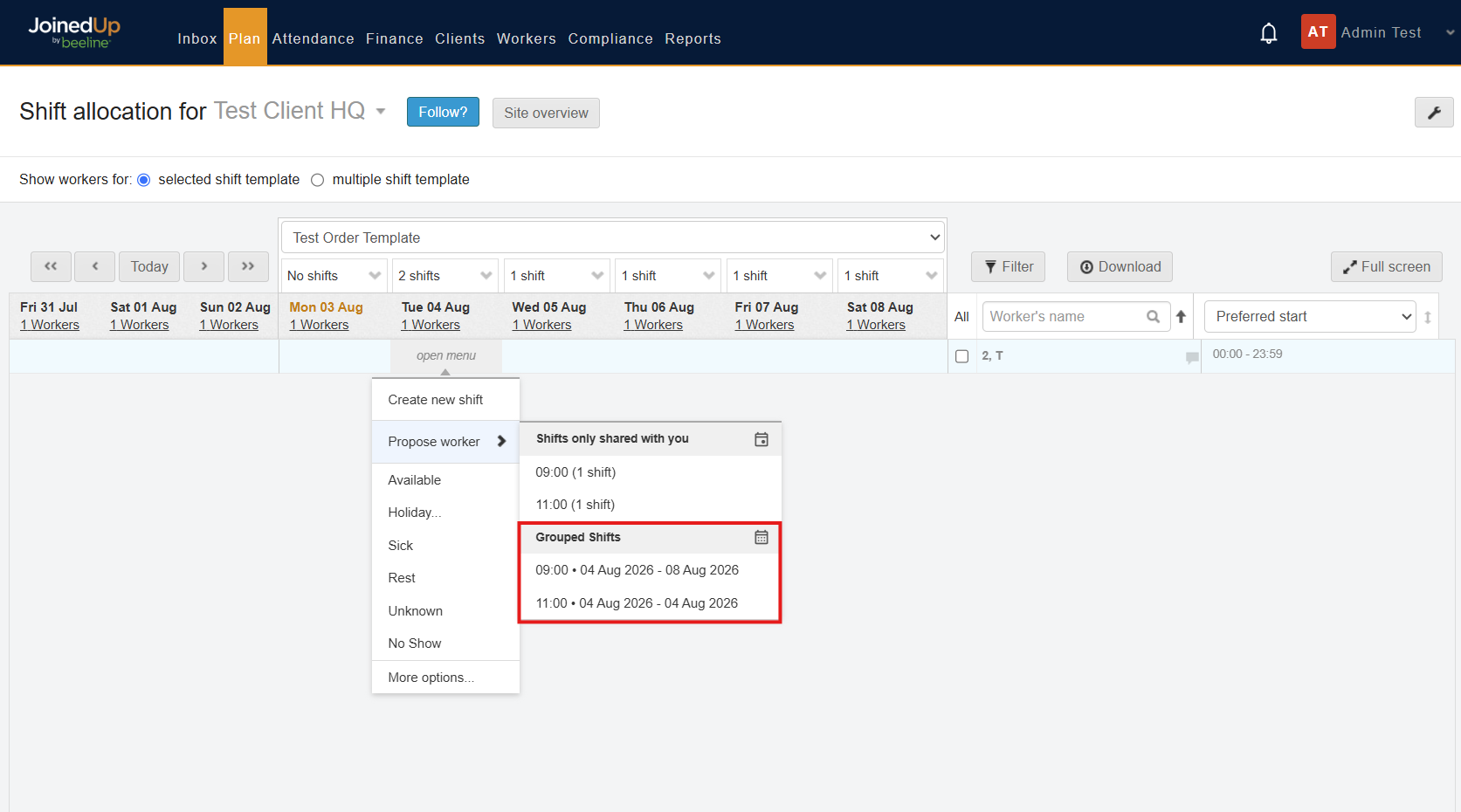
Task: Click the AT user avatar
Action: [x=1318, y=32]
